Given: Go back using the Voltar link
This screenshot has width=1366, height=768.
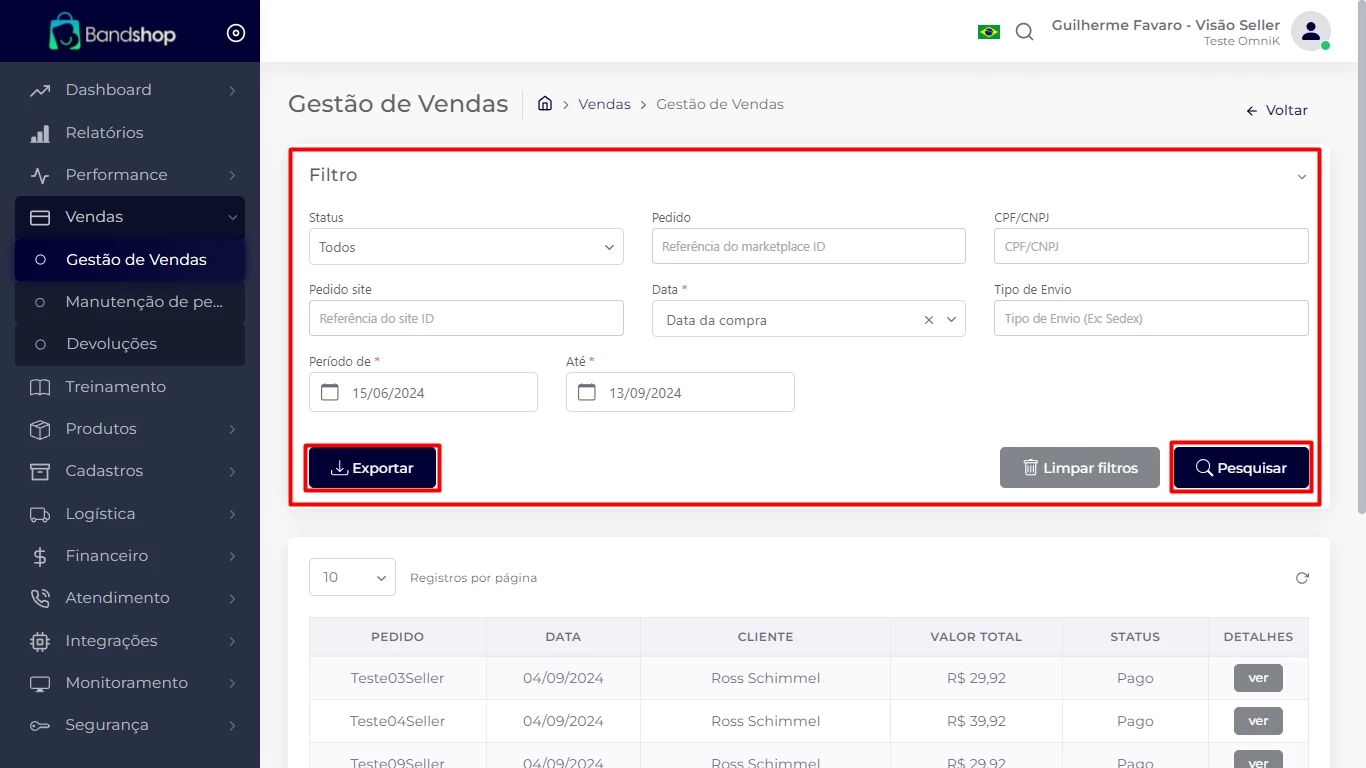Looking at the screenshot, I should pos(1277,111).
